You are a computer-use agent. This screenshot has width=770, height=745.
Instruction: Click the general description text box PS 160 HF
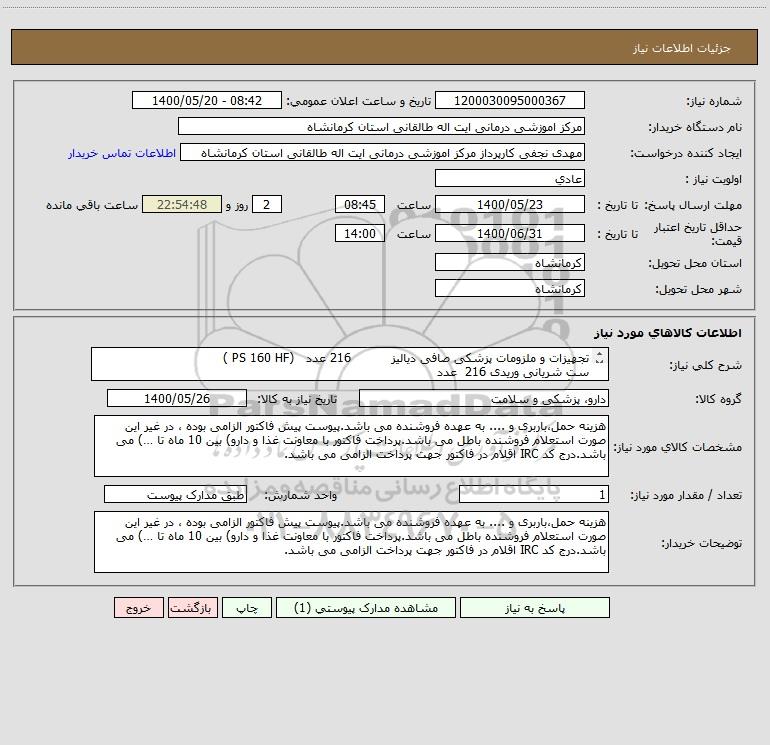point(350,364)
